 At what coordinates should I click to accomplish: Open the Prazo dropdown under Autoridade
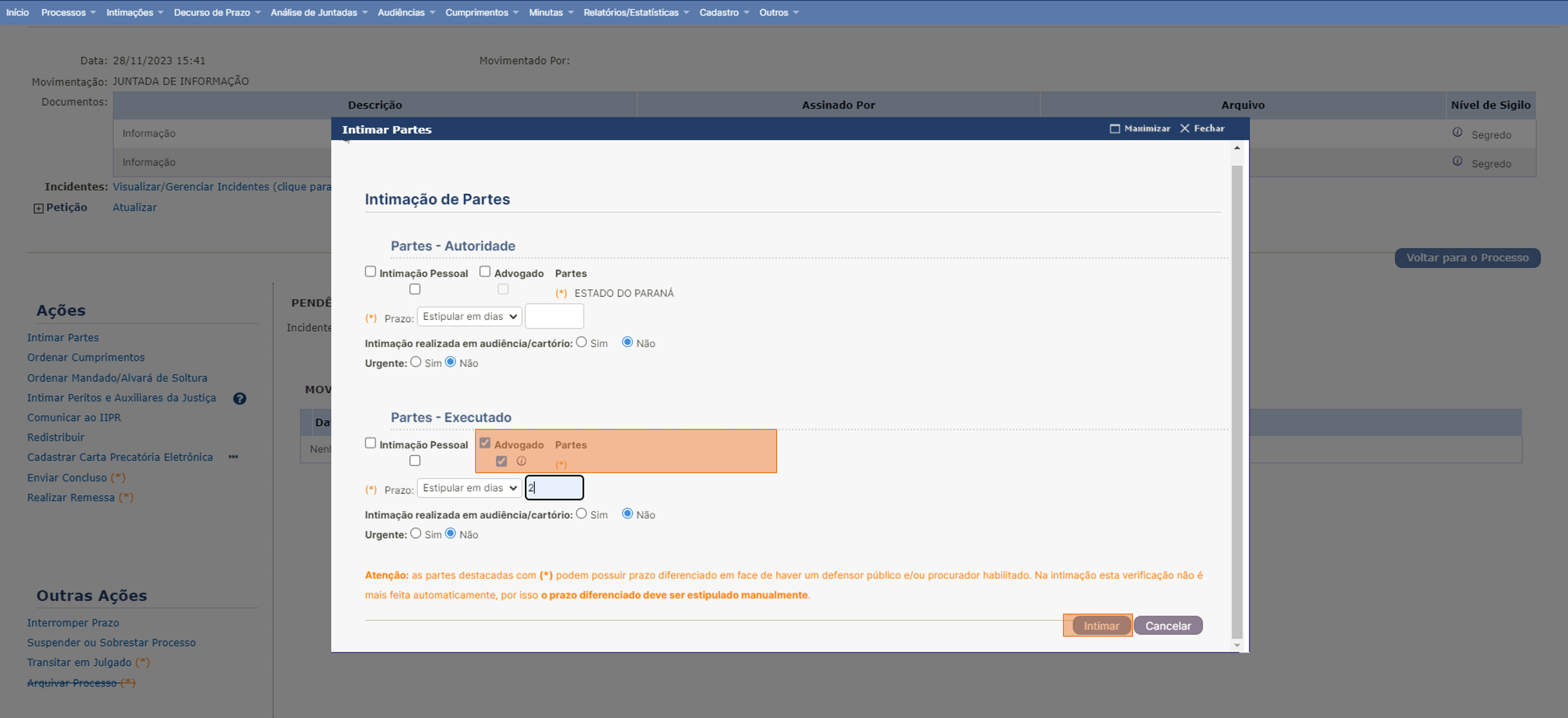point(469,317)
